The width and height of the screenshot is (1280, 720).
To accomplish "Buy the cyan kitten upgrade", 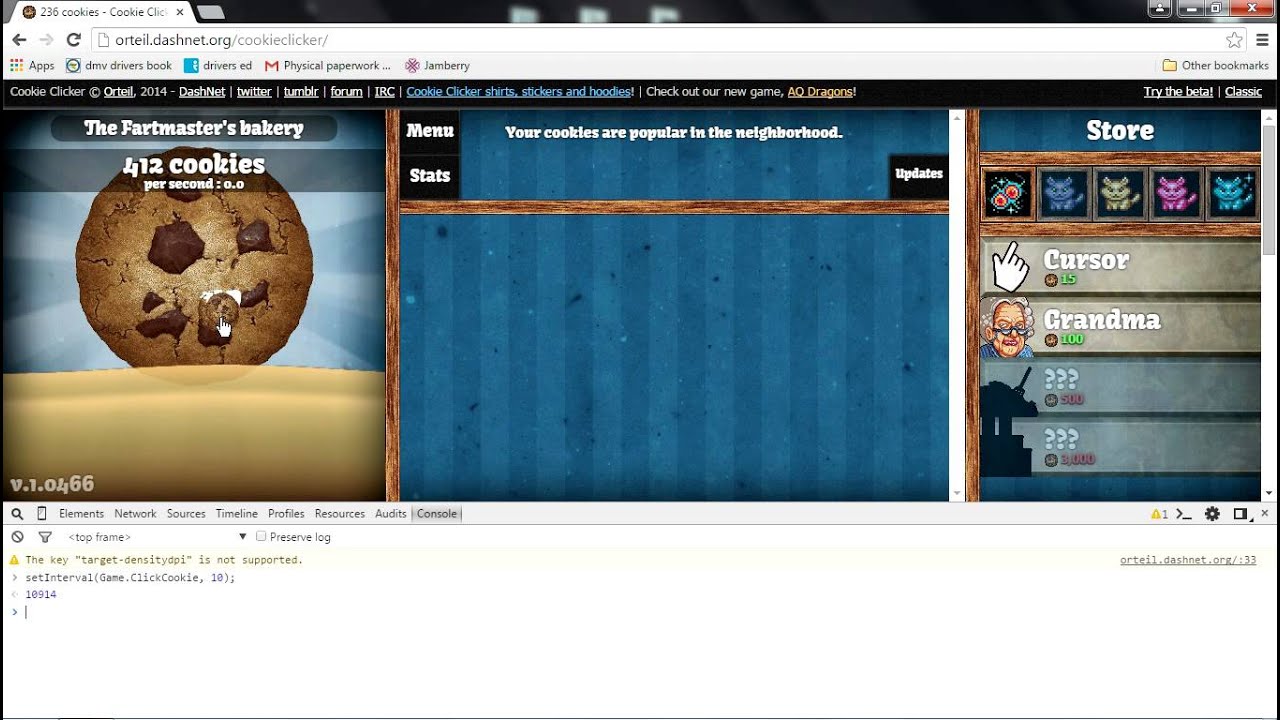I will coord(1231,193).
